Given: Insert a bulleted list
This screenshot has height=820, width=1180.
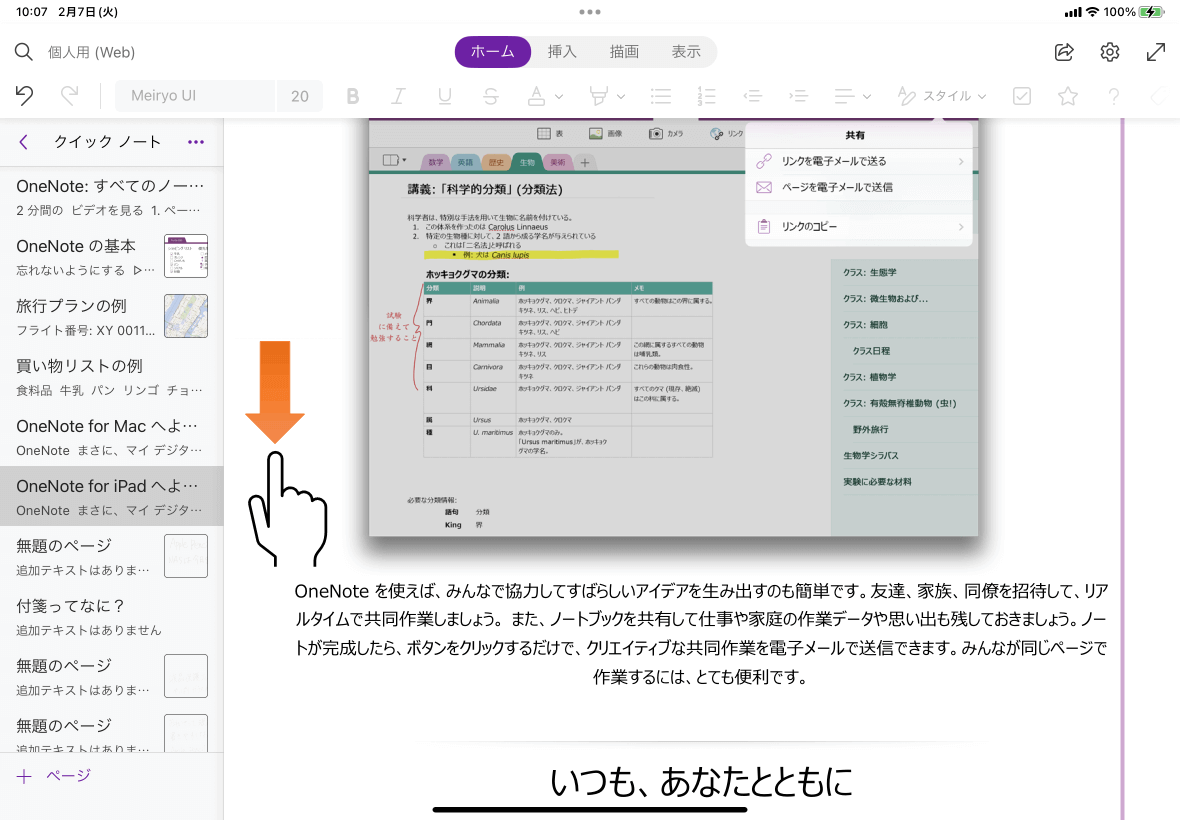Looking at the screenshot, I should pyautogui.click(x=661, y=96).
